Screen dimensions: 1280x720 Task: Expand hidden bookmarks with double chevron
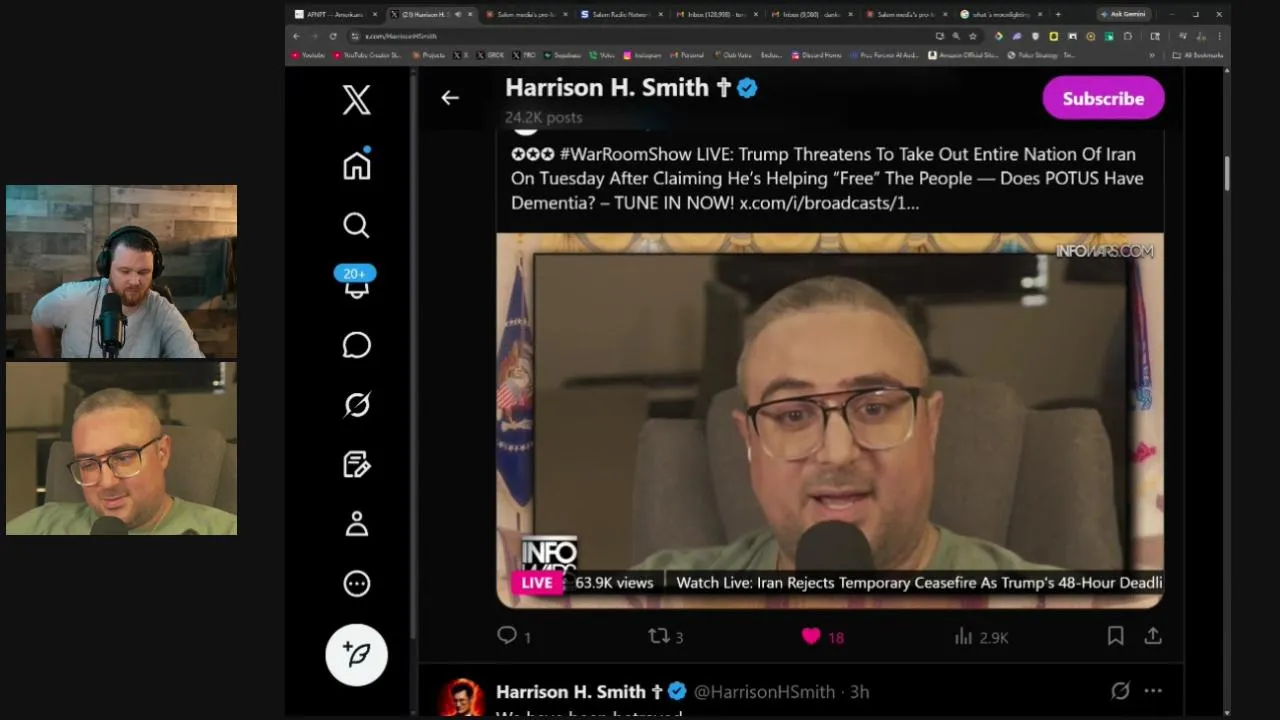(1152, 55)
